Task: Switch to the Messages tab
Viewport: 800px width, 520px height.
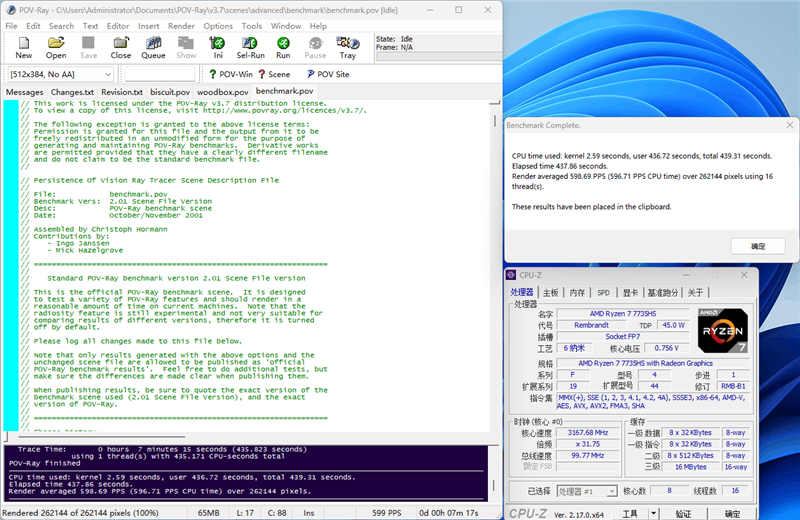Action: [24, 92]
